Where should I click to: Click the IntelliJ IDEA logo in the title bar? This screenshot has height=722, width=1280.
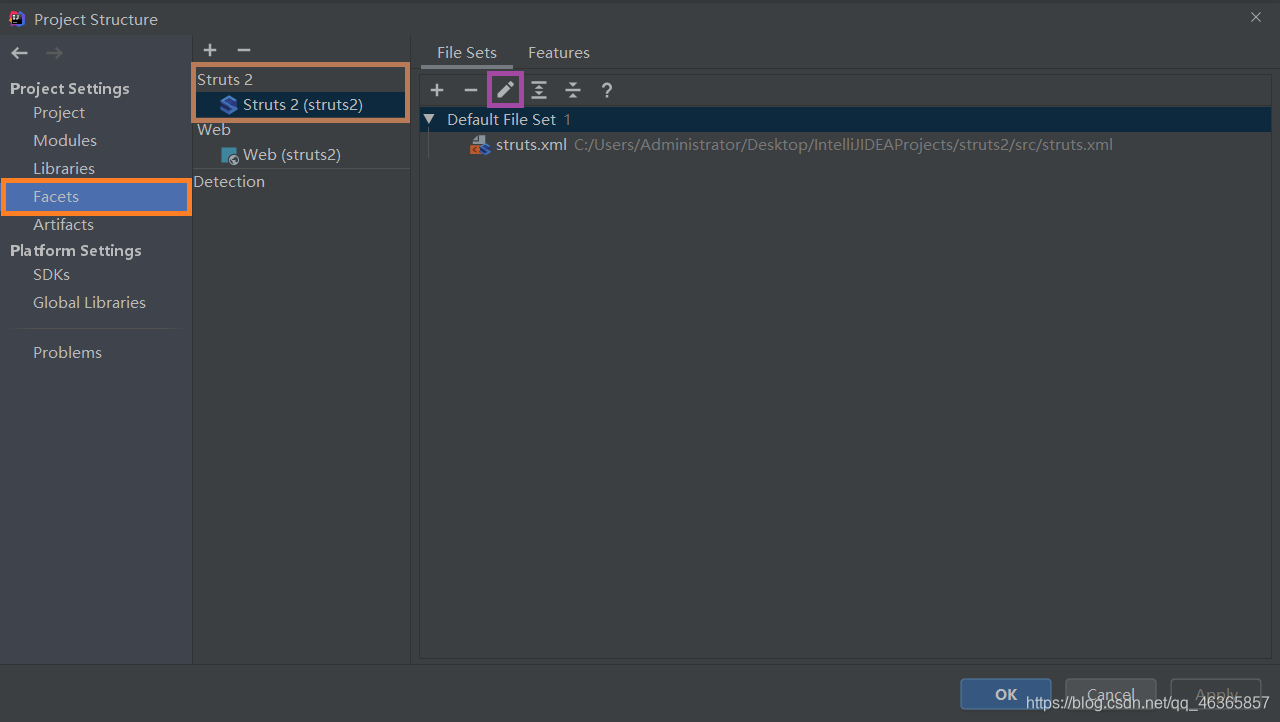coord(17,18)
